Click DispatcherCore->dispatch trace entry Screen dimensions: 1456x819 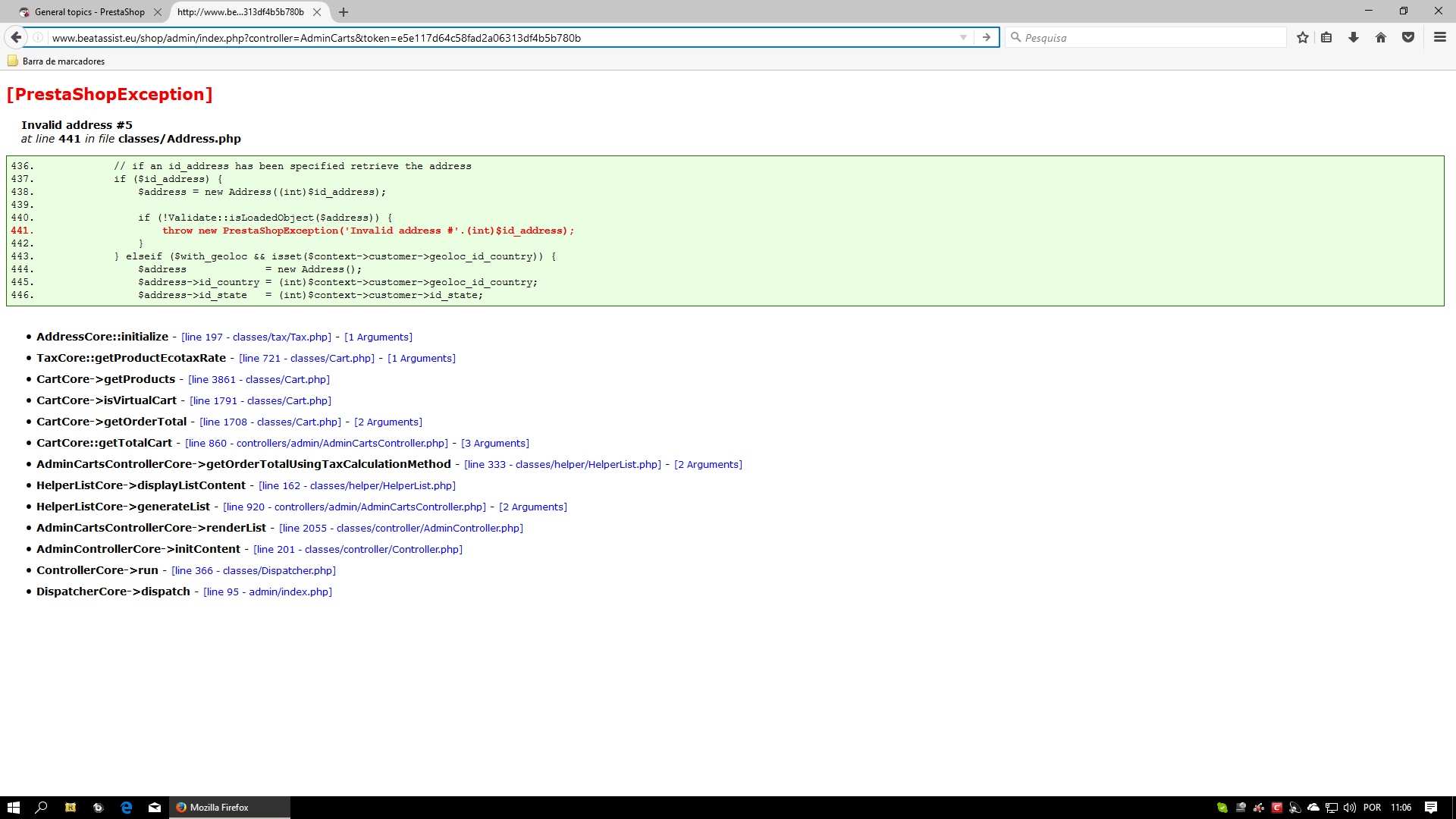(113, 591)
